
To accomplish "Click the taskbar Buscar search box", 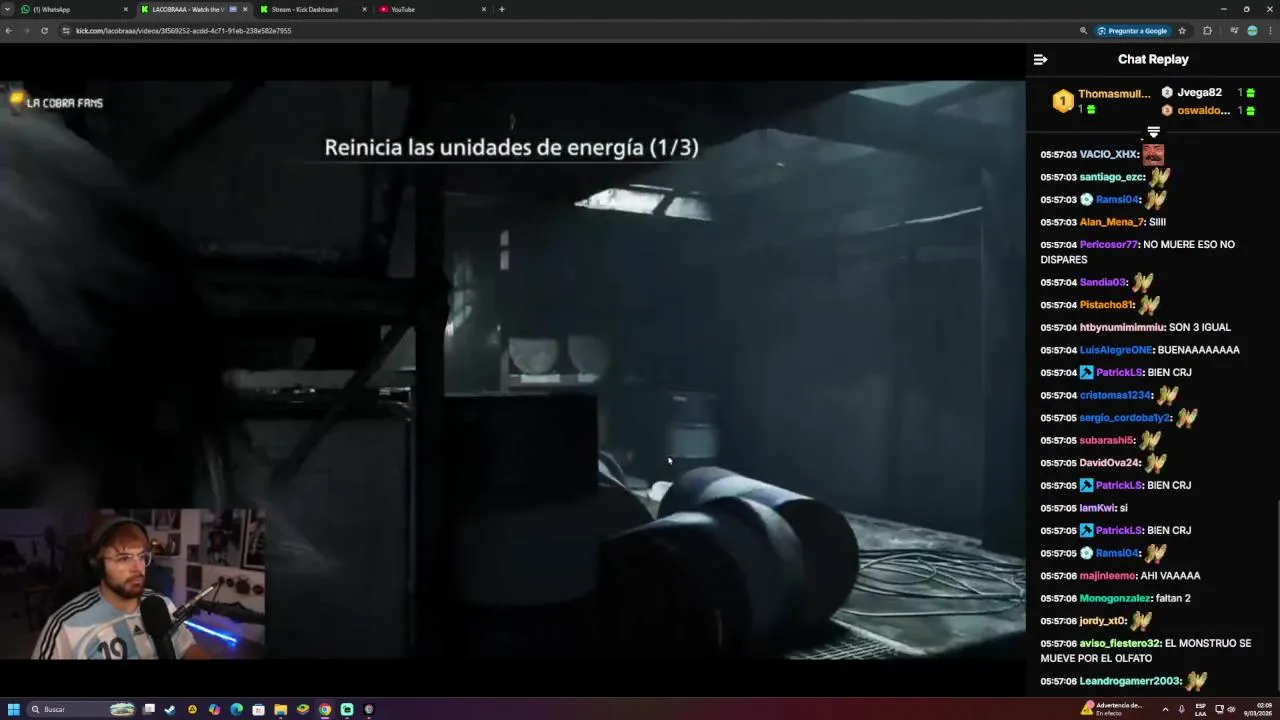I will [x=82, y=709].
